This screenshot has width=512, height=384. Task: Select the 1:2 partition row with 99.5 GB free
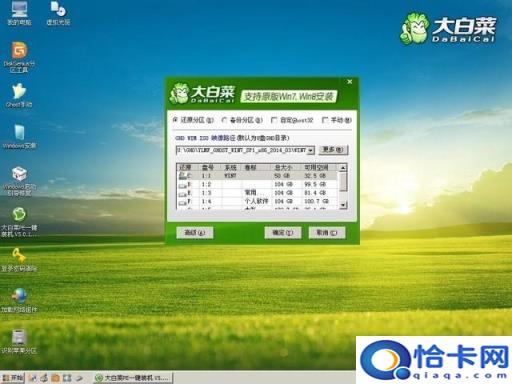(x=258, y=184)
